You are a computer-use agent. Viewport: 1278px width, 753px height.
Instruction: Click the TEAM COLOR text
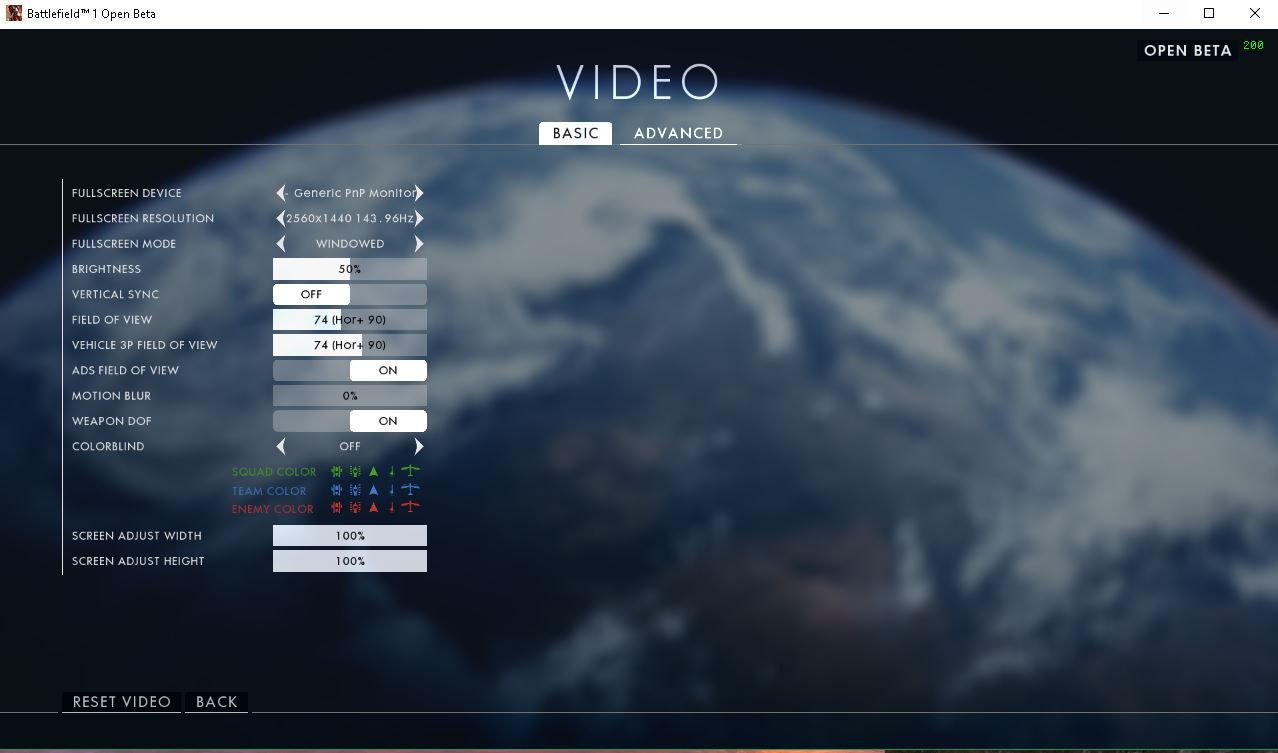click(x=269, y=491)
